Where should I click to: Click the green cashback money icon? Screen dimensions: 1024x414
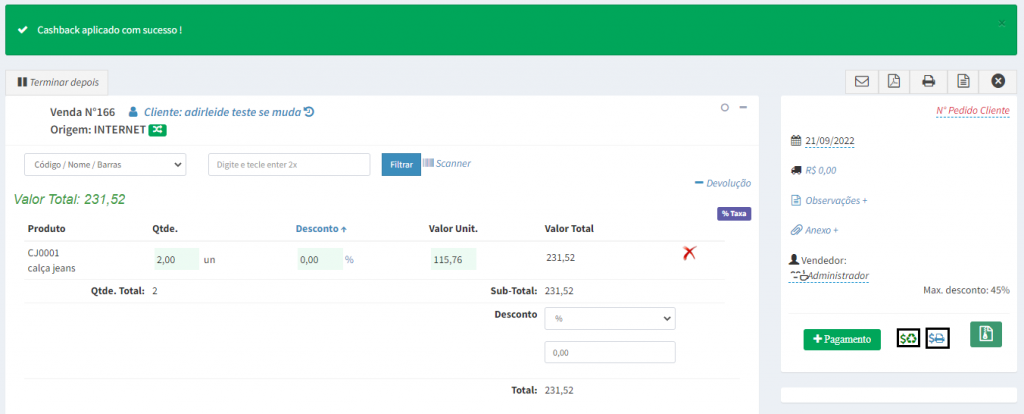(908, 338)
